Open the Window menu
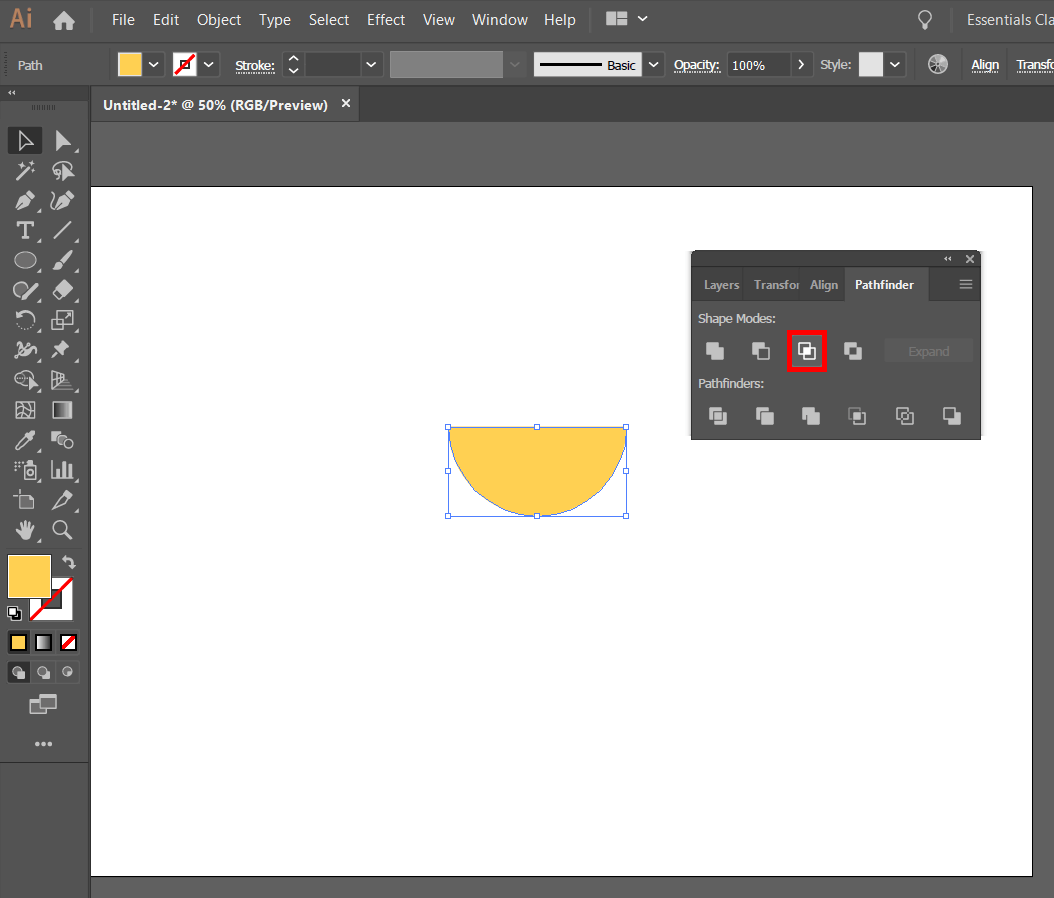 [x=500, y=19]
